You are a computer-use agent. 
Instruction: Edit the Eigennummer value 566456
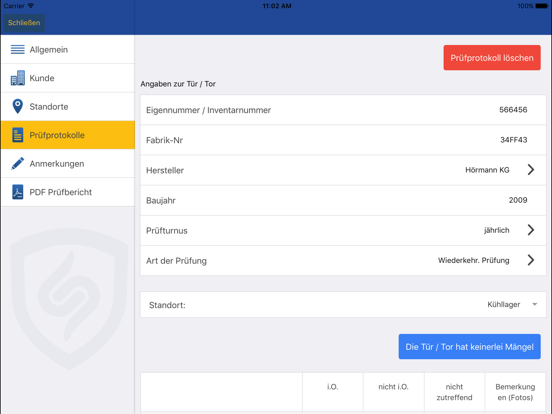click(513, 109)
